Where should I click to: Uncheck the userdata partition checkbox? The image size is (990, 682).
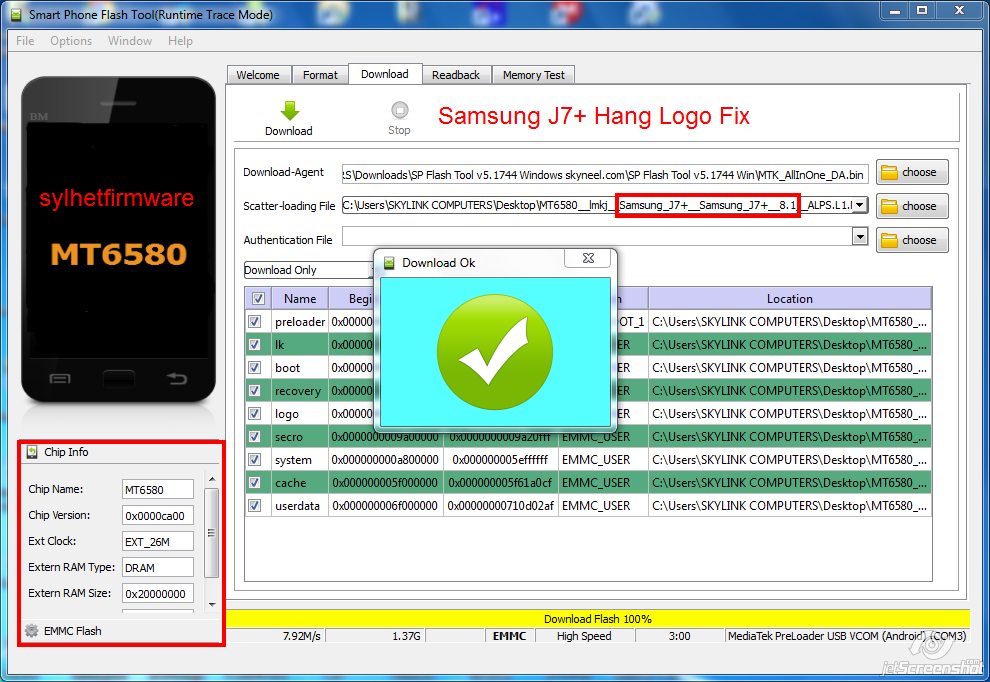pyautogui.click(x=254, y=506)
